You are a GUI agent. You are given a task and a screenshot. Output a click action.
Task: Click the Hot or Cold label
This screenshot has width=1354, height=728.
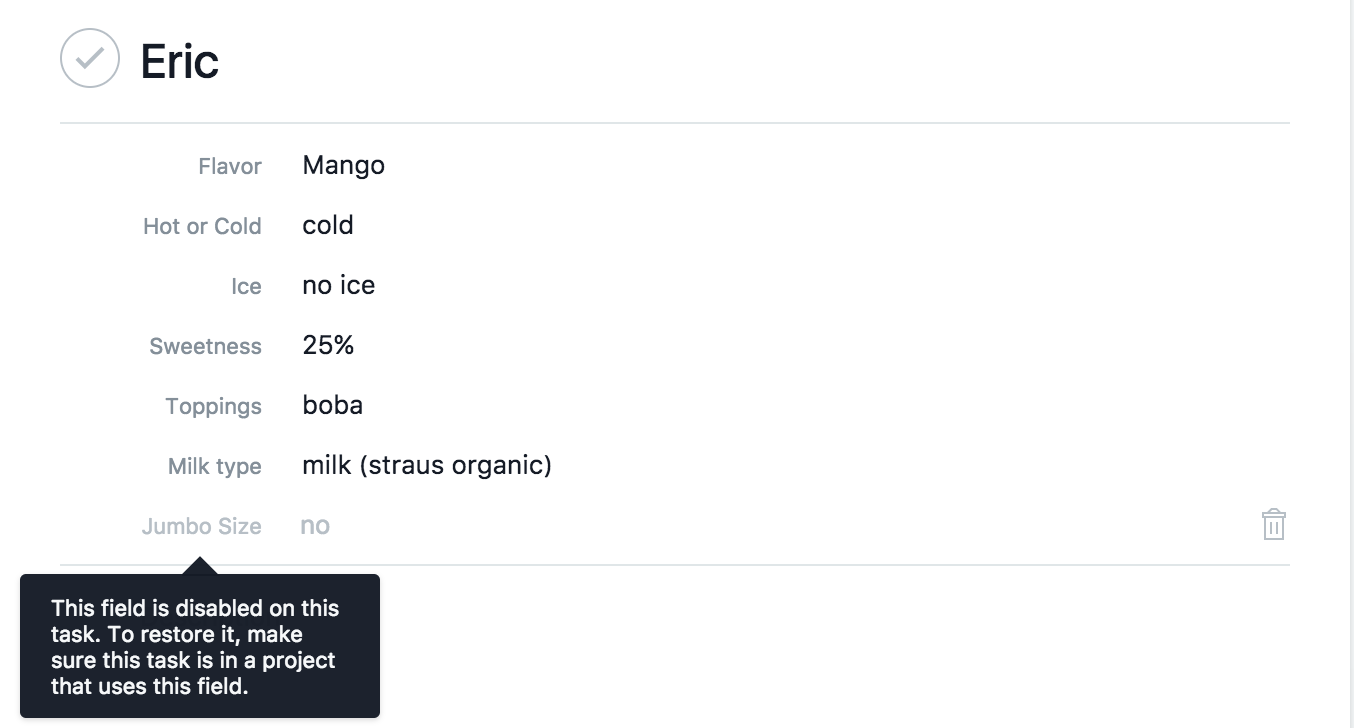202,226
